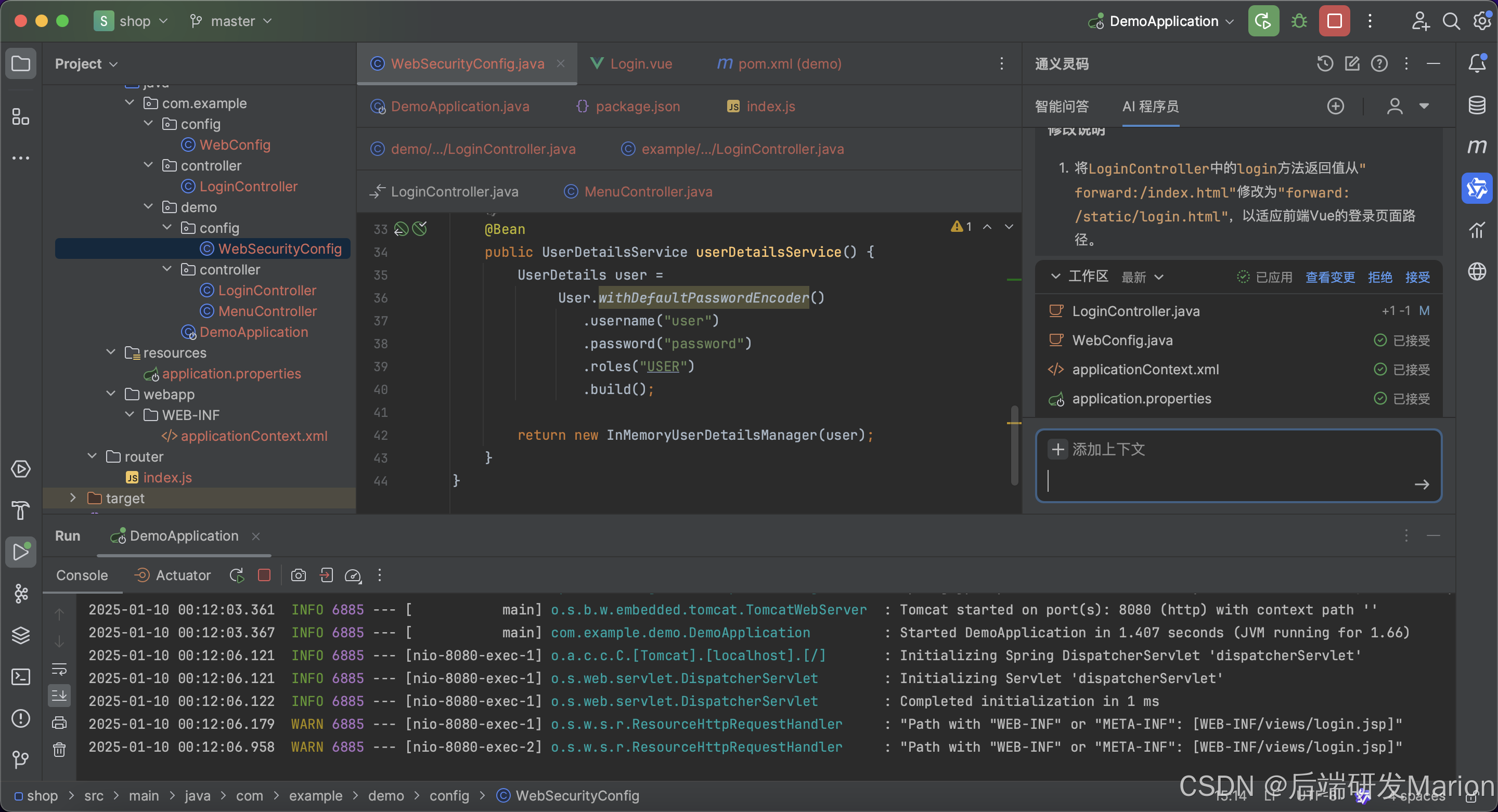Click the 查看变更 link
The image size is (1498, 812).
[x=1329, y=277]
